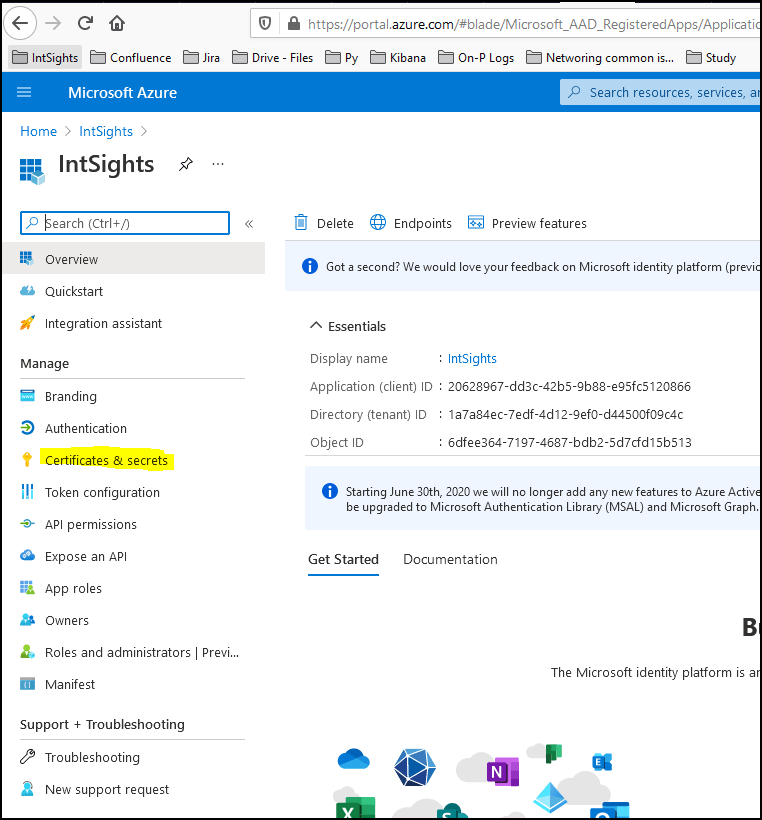762x820 pixels.
Task: Go to browser home page icon
Action: coord(117,22)
